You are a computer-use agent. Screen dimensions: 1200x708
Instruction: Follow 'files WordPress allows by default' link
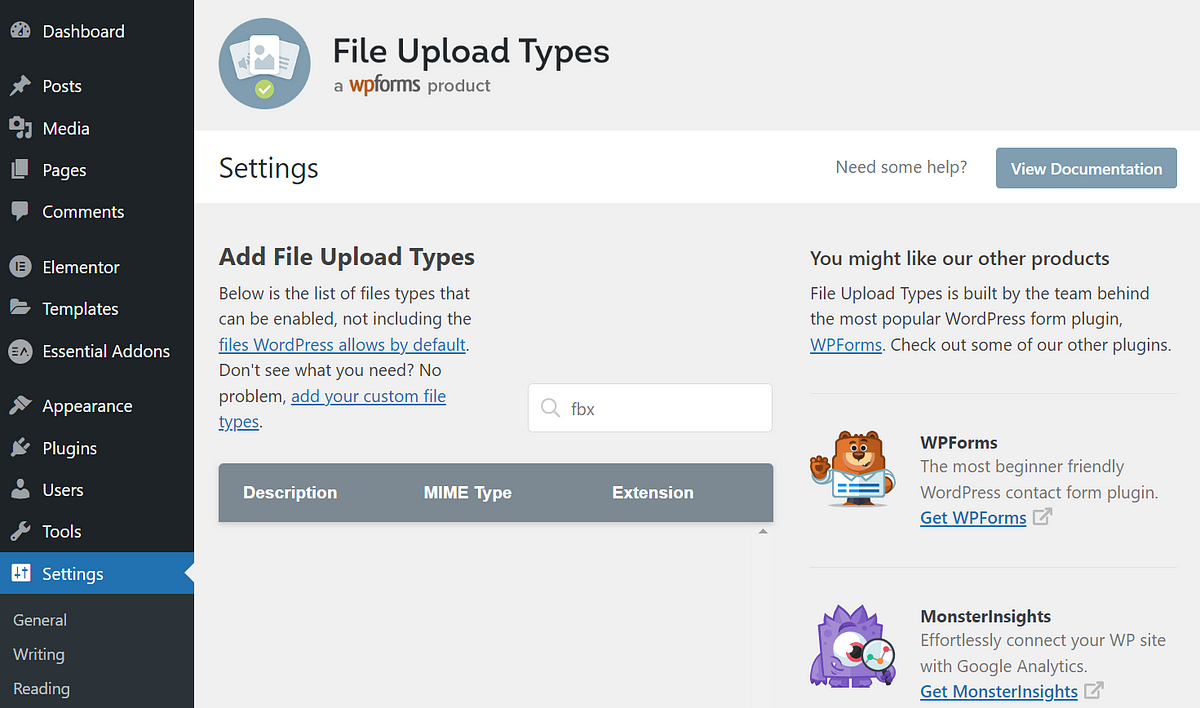click(342, 344)
